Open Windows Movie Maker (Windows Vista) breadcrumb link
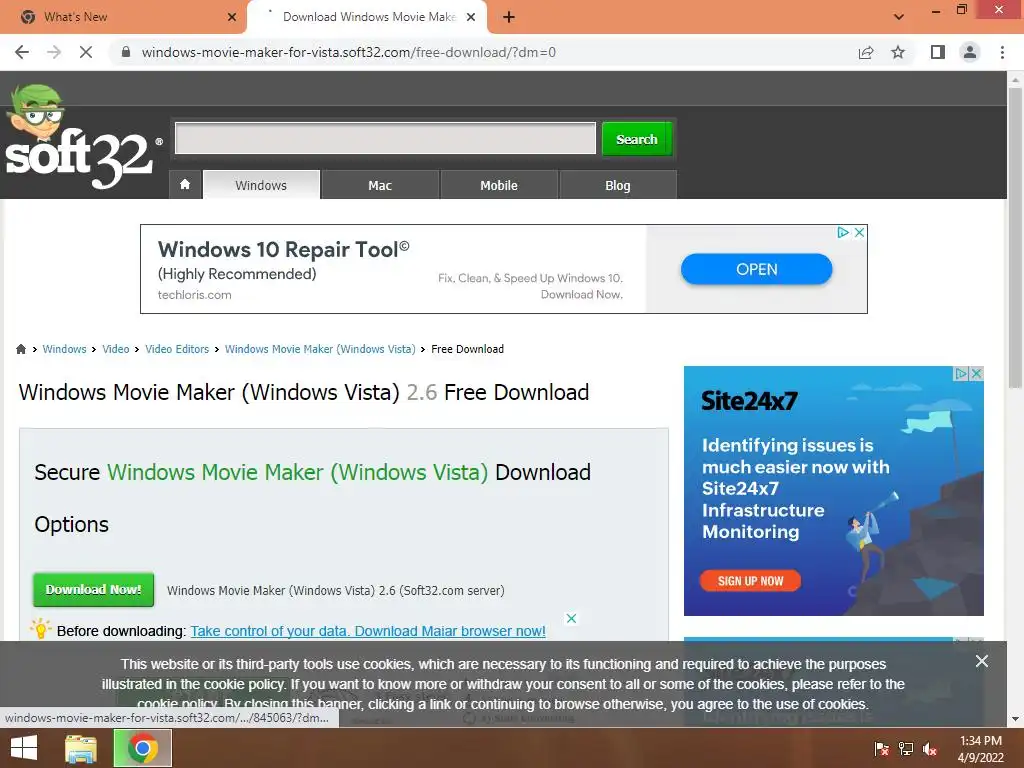 320,349
